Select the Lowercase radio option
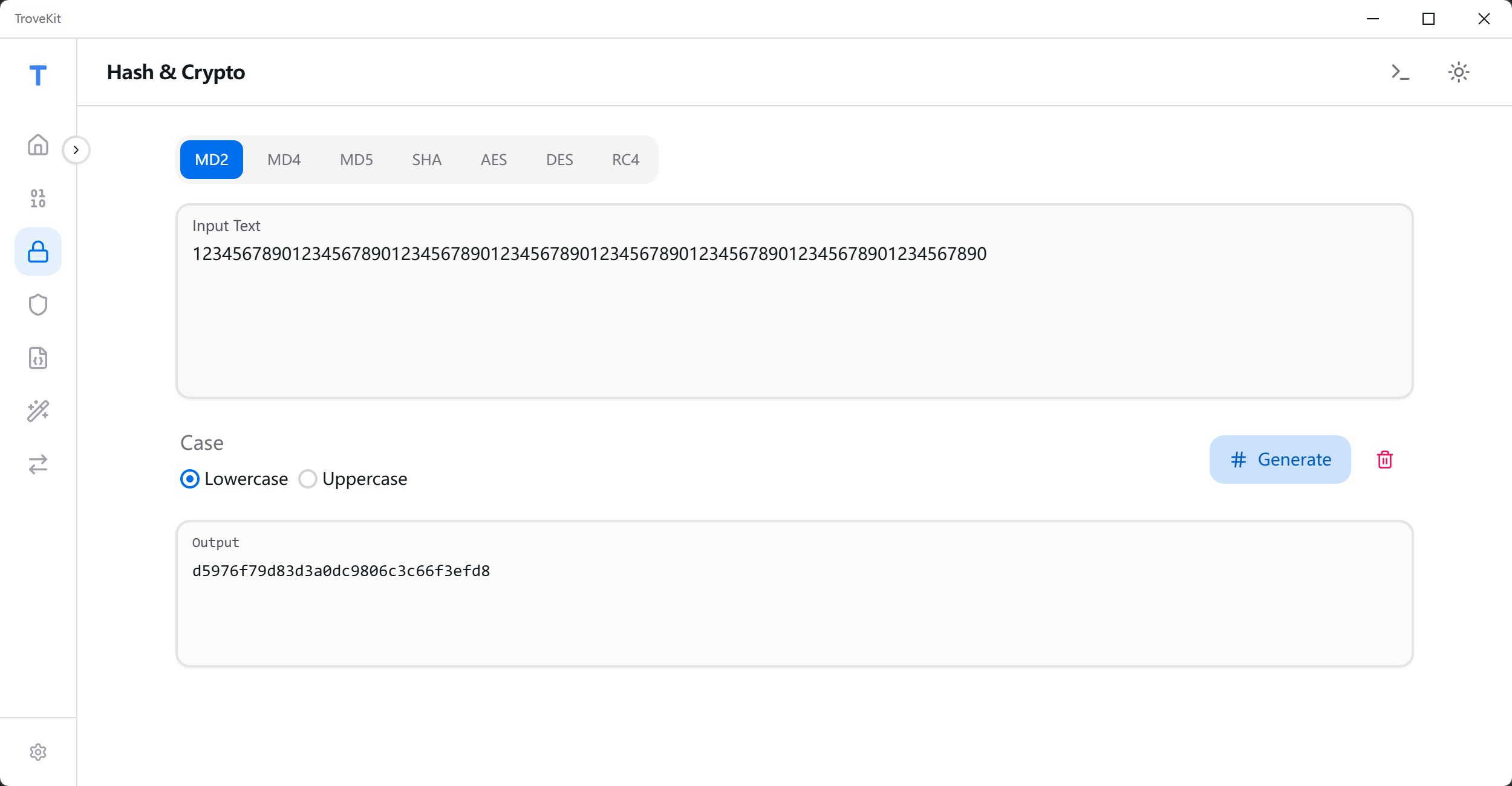Viewport: 1512px width, 786px height. tap(190, 479)
